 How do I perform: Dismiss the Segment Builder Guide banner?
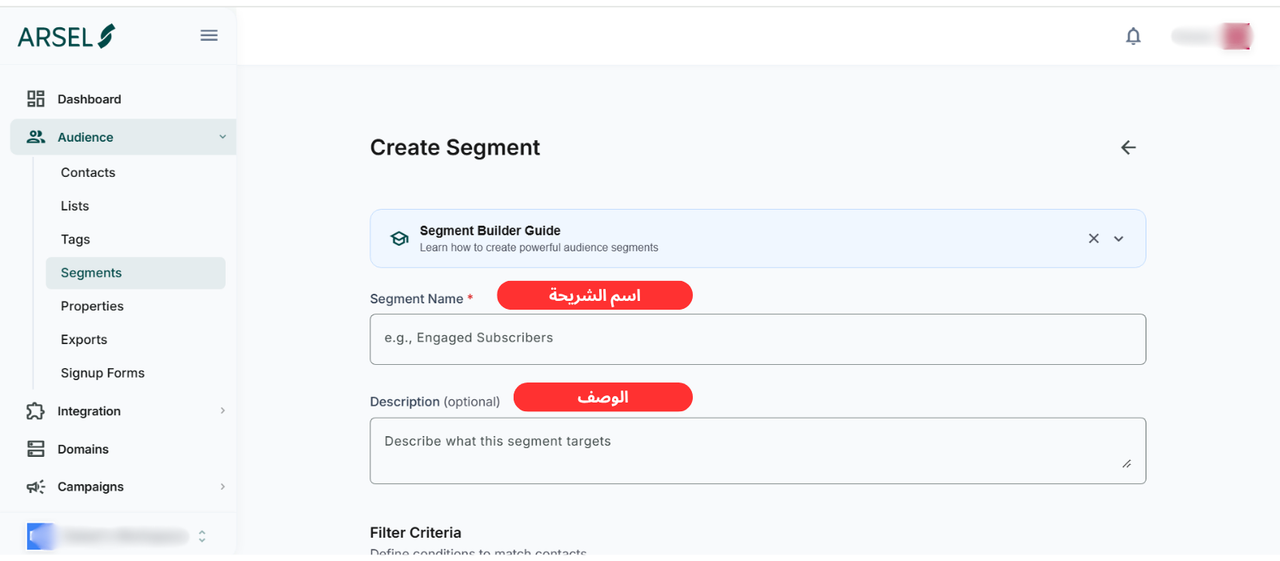1093,238
